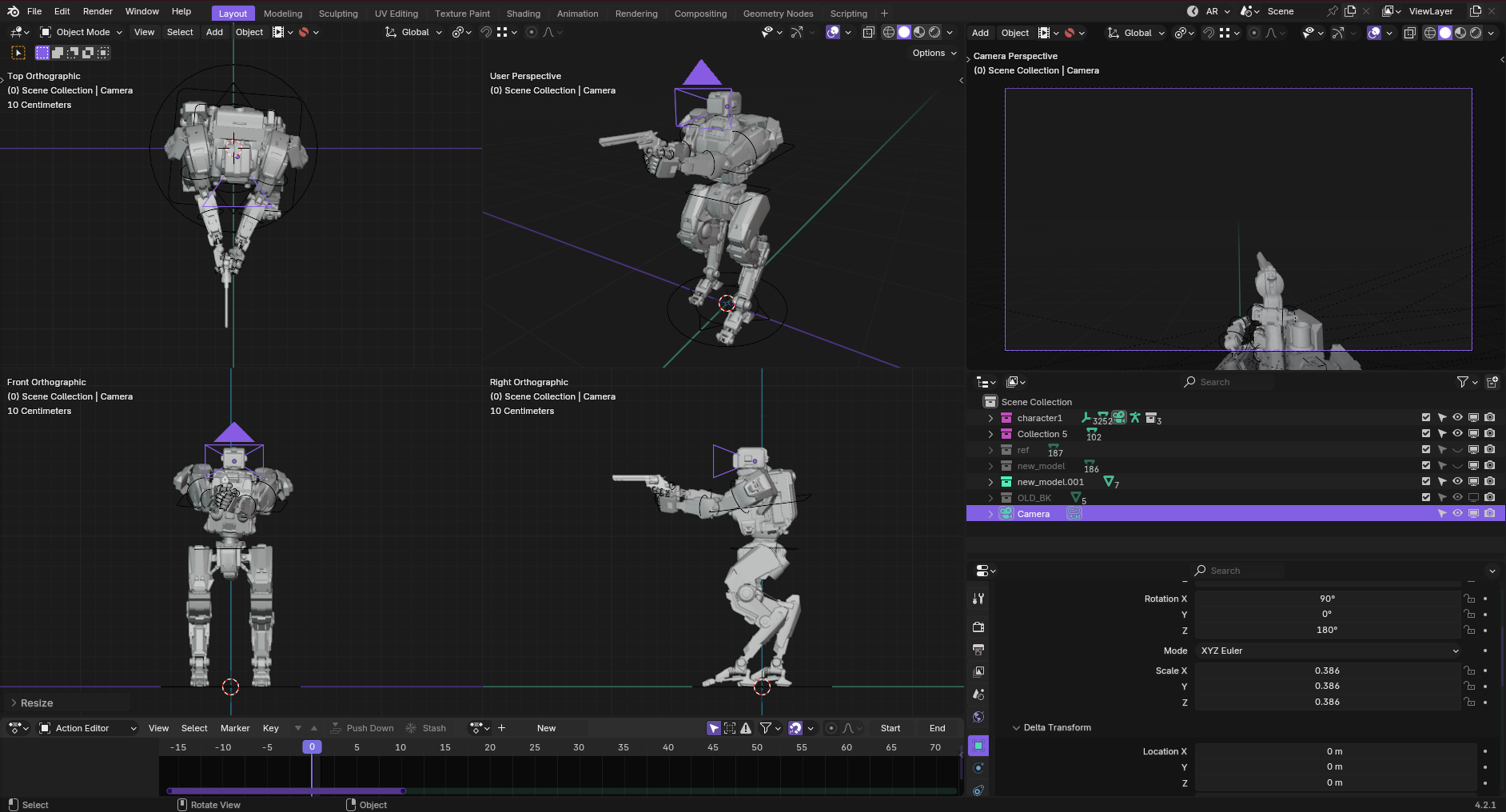Image resolution: width=1506 pixels, height=812 pixels.
Task: Click the Outliner filter funnel icon
Action: tap(1461, 383)
